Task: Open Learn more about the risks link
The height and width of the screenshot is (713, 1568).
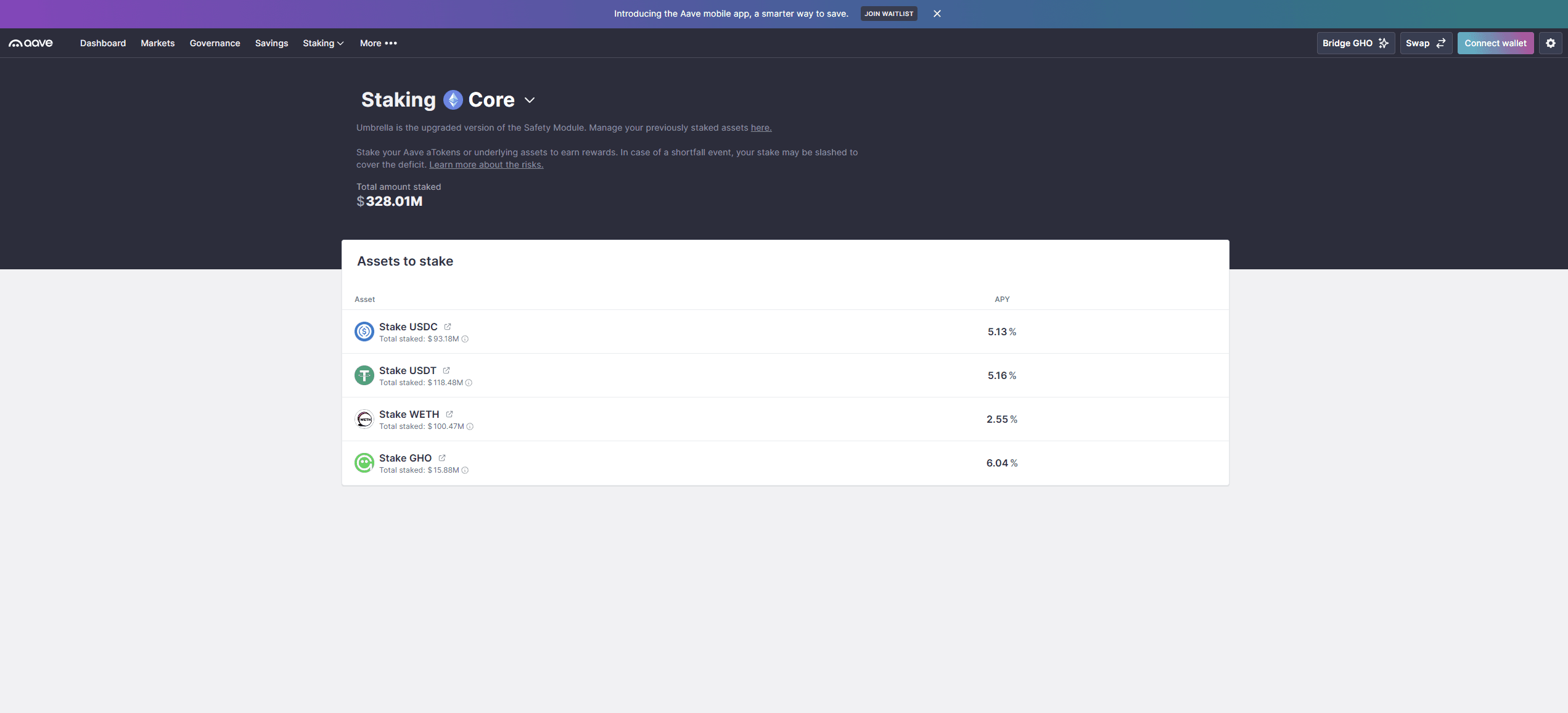Action: [x=486, y=165]
